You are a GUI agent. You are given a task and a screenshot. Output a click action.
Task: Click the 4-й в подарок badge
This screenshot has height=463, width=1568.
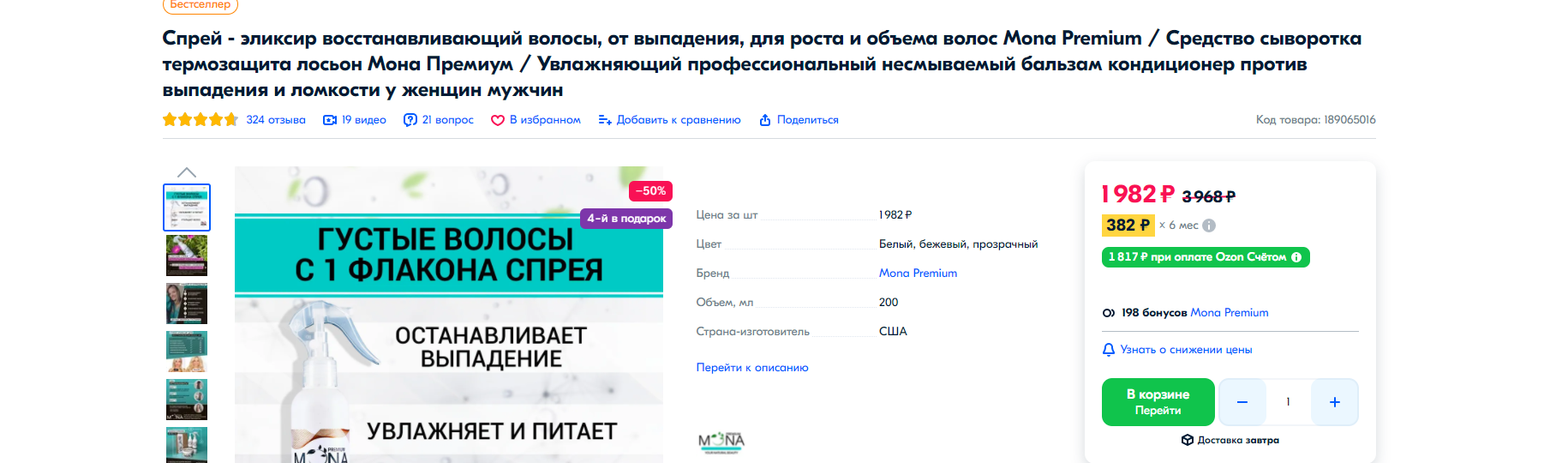coord(626,219)
